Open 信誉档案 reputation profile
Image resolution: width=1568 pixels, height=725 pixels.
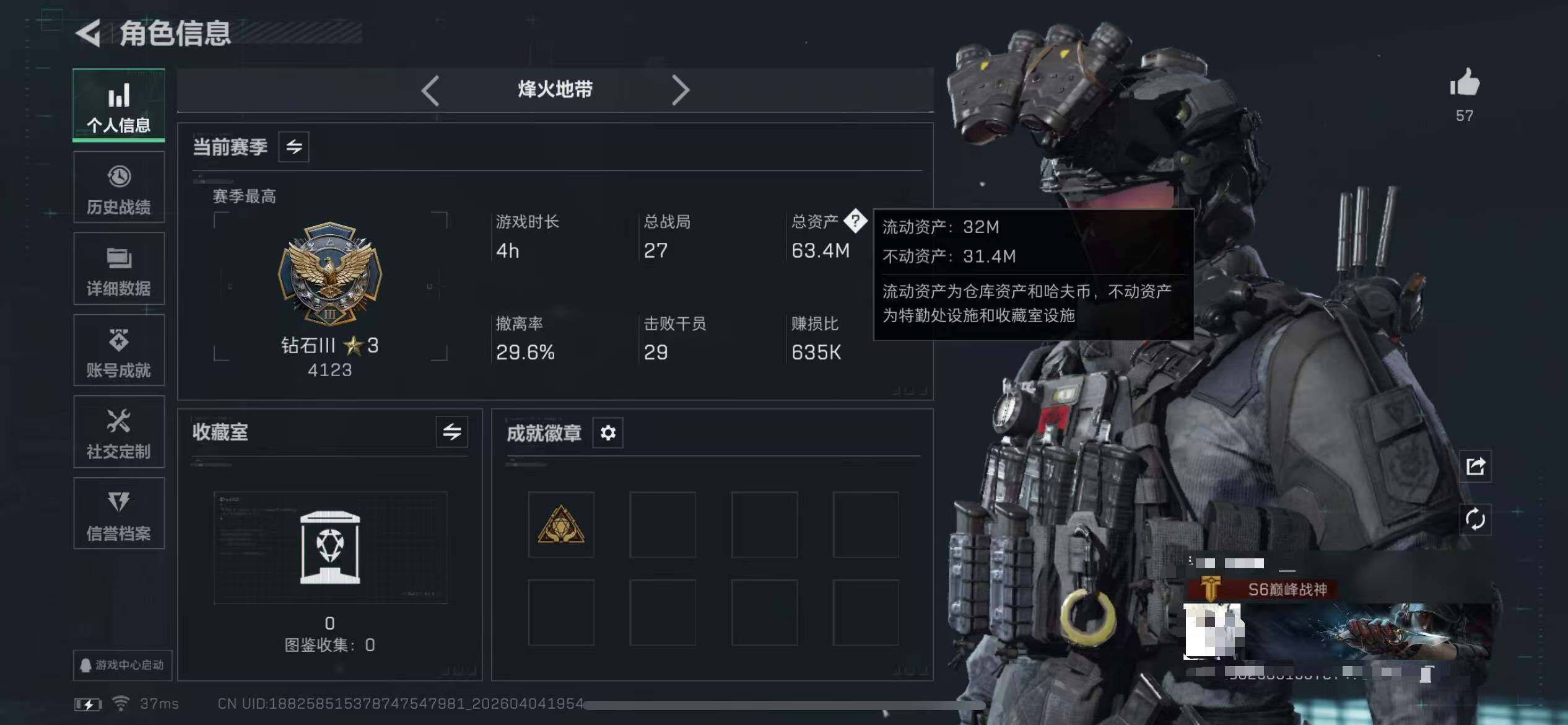(x=119, y=514)
